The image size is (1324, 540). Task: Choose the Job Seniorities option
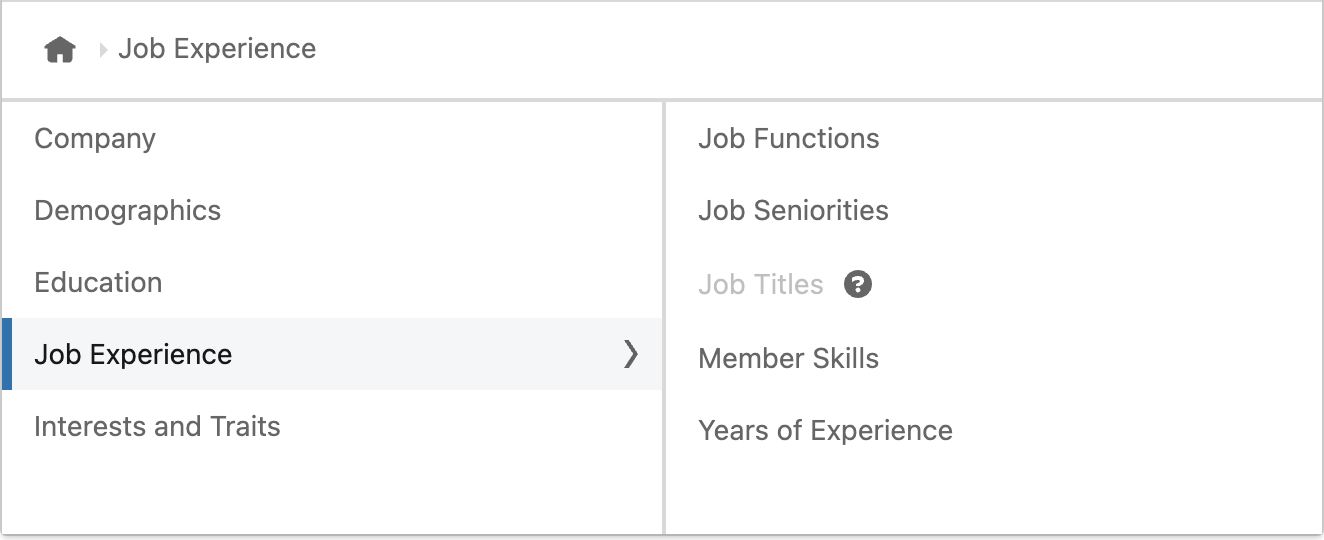pos(793,210)
